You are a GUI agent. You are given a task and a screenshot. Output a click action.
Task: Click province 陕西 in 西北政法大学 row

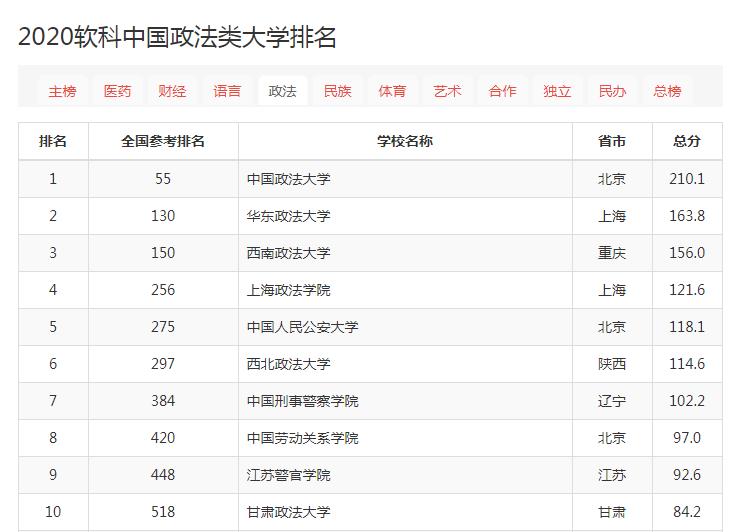pos(612,364)
